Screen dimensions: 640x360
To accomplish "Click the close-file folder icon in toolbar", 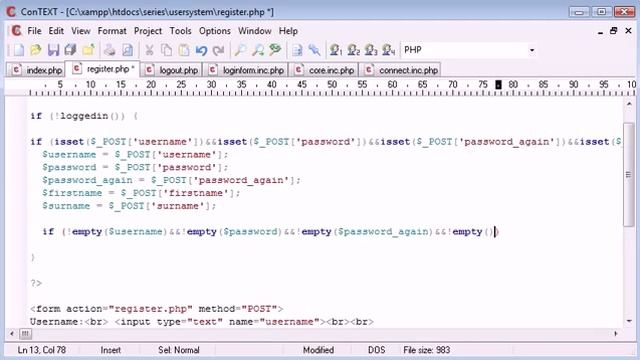I will (88, 50).
